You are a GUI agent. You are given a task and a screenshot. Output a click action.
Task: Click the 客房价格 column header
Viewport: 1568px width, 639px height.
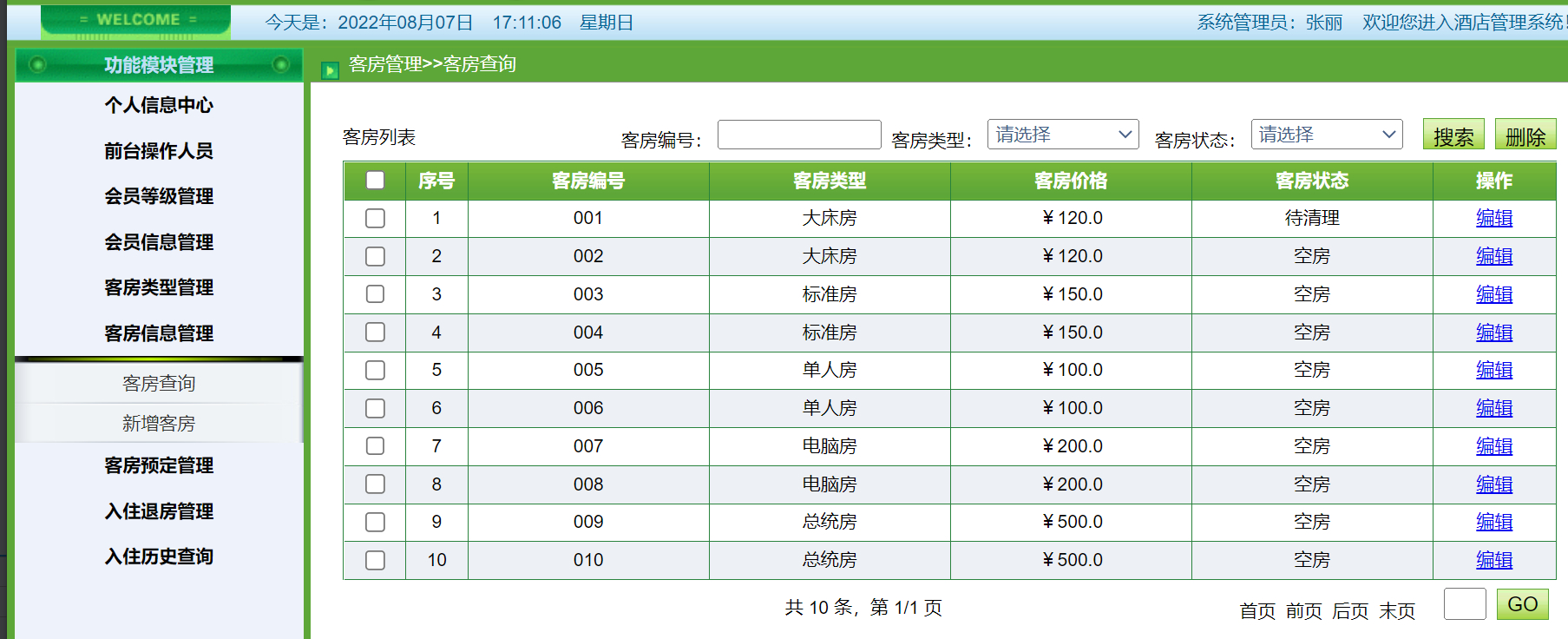tap(1071, 181)
